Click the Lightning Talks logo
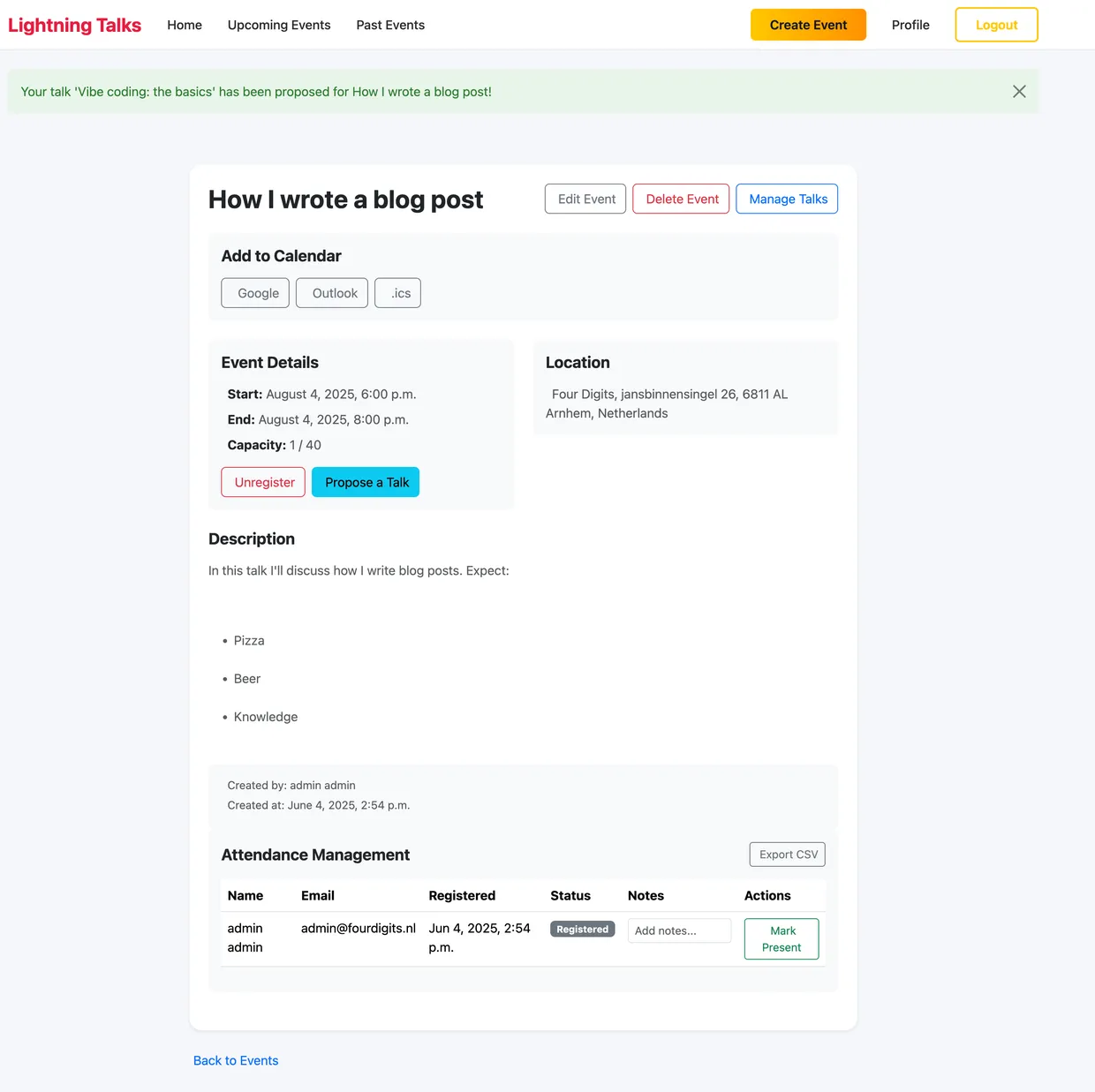1095x1092 pixels. pyautogui.click(x=75, y=25)
